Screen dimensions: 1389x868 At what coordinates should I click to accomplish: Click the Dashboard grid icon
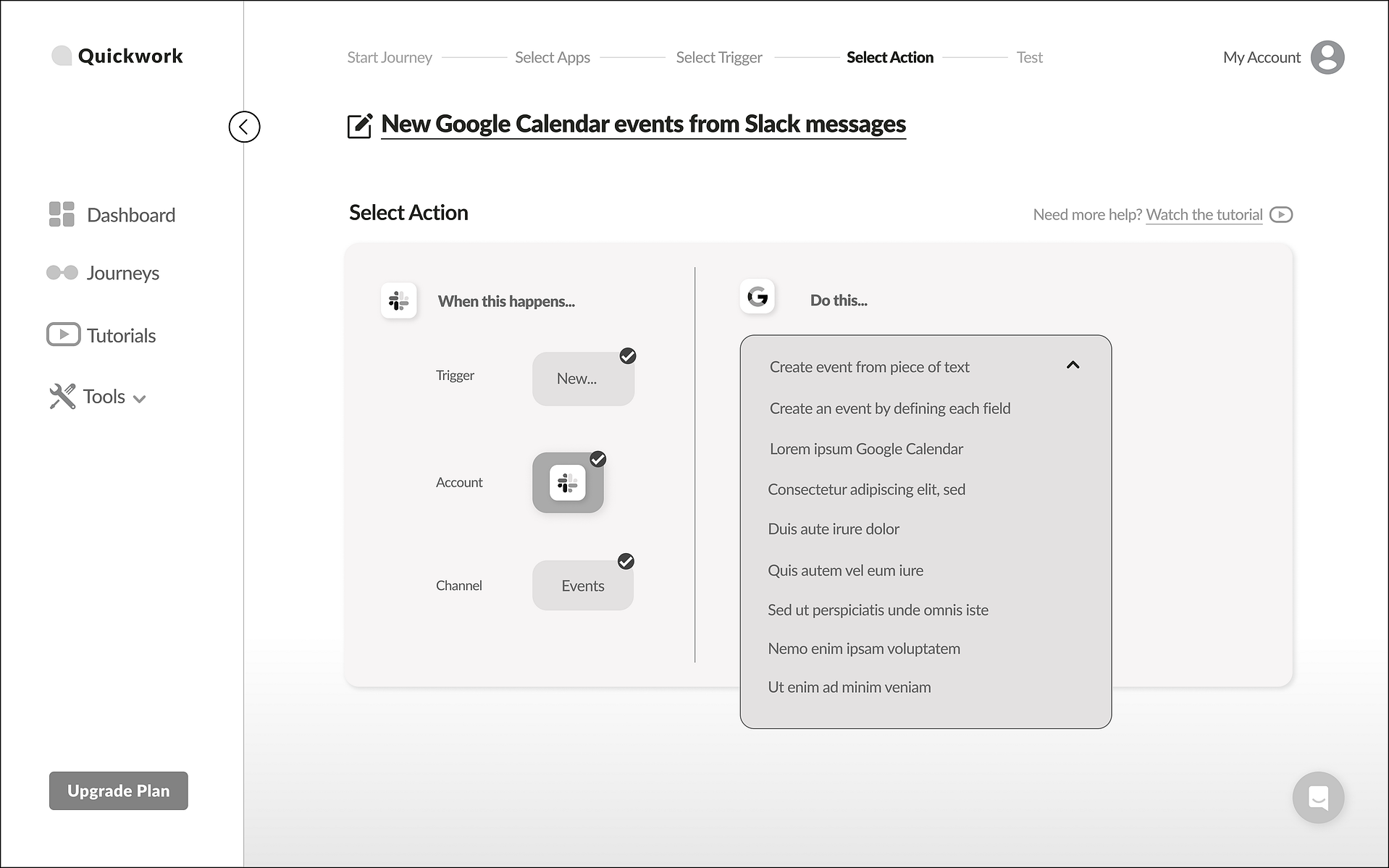[62, 214]
